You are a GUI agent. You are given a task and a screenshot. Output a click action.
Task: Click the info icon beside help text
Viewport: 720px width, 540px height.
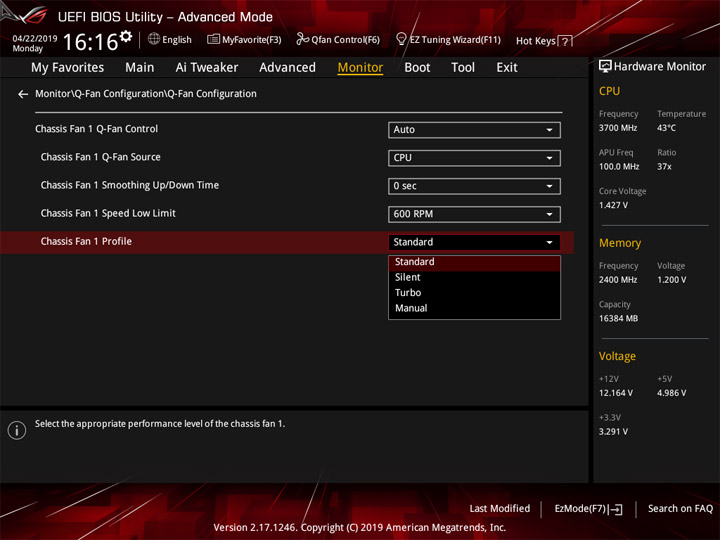pos(17,430)
